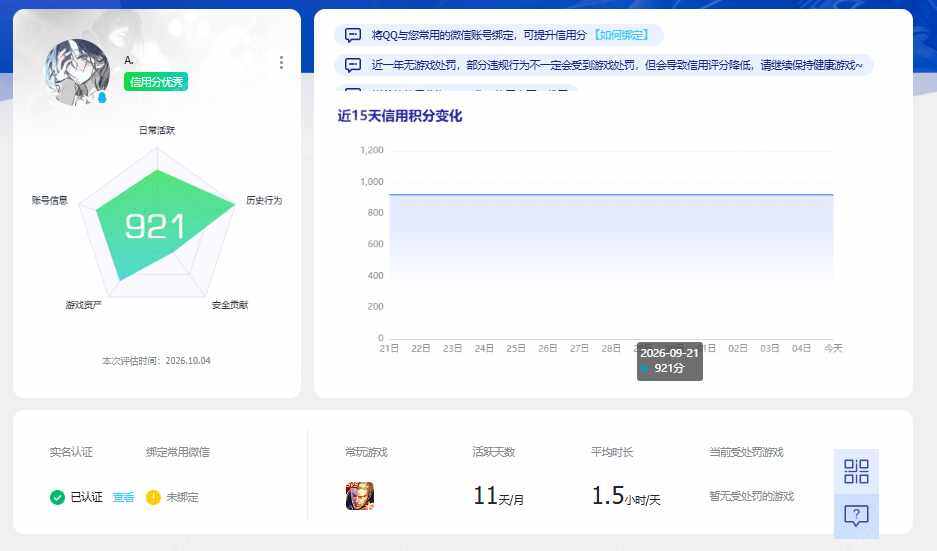Click the yellow unbound warning icon
937x551 pixels.
154,497
